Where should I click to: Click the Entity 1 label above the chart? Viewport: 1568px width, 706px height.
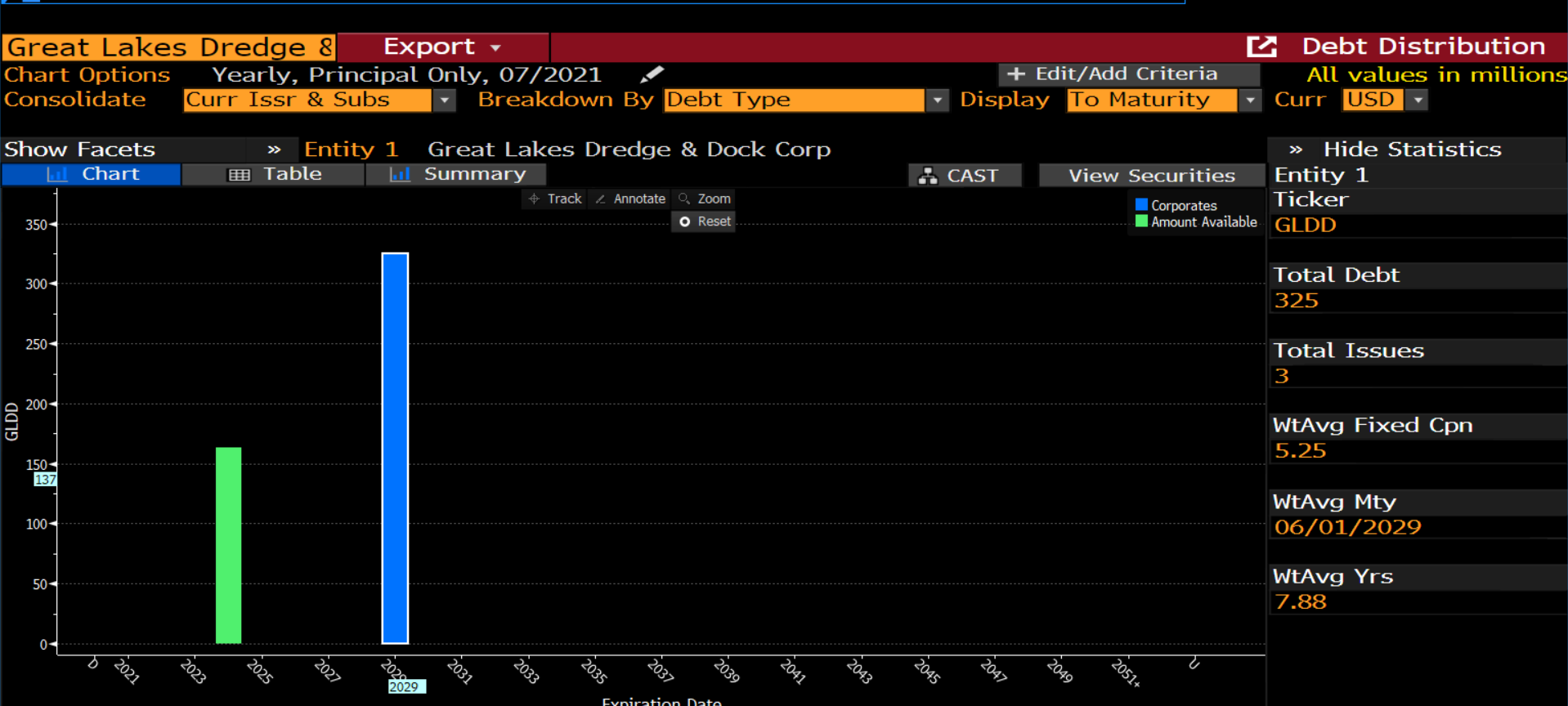pyautogui.click(x=352, y=150)
